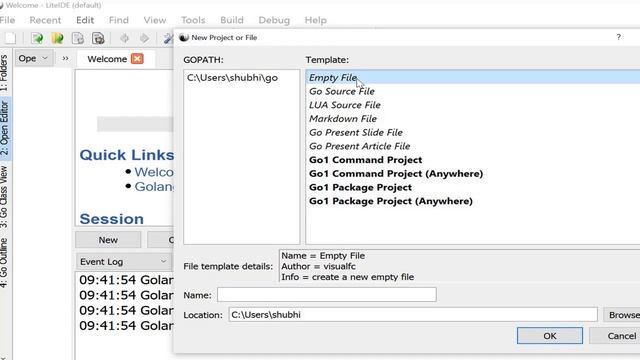Select the Markdown File template

(343, 119)
